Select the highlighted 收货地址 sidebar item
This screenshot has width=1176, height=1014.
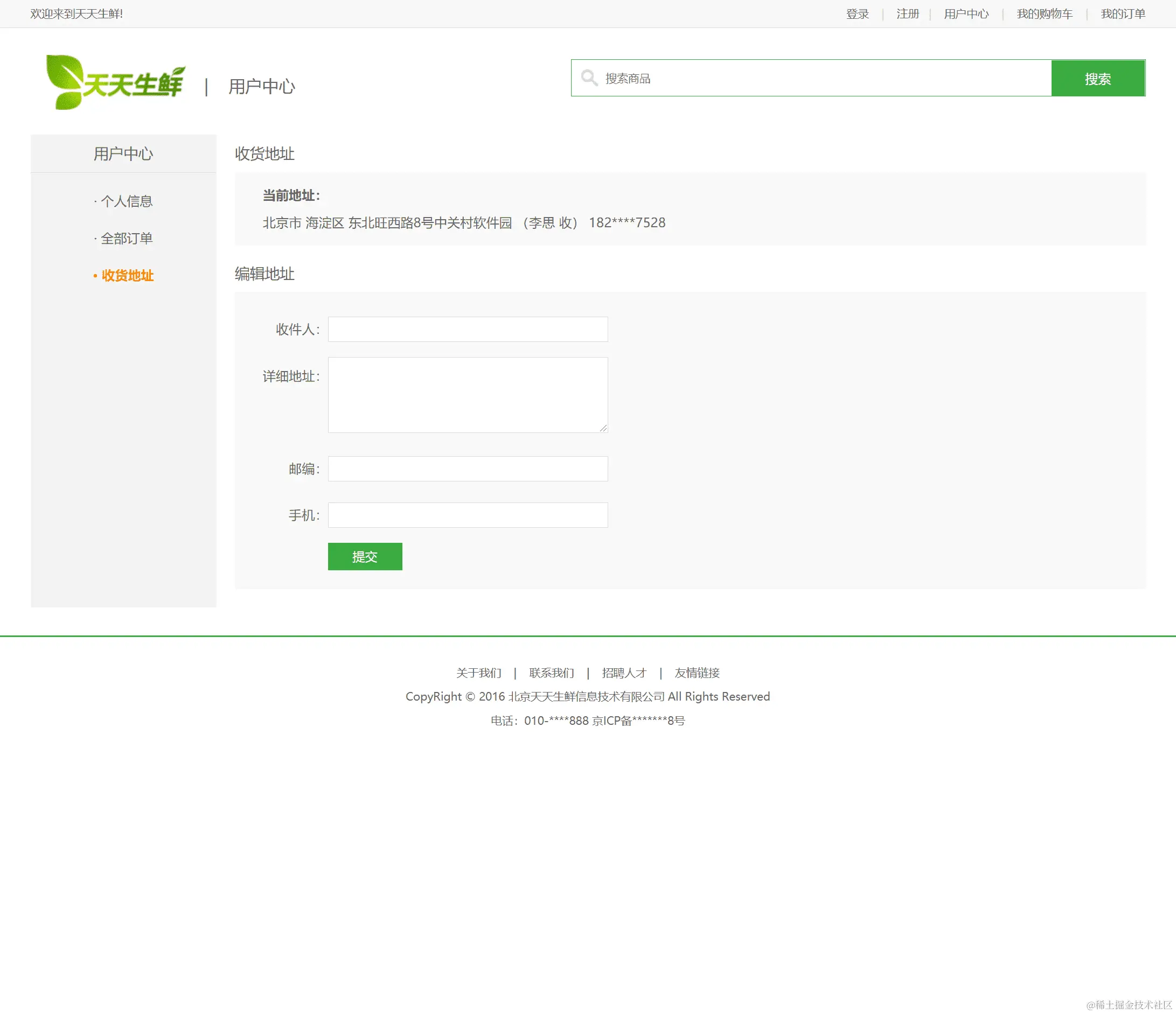coord(127,276)
